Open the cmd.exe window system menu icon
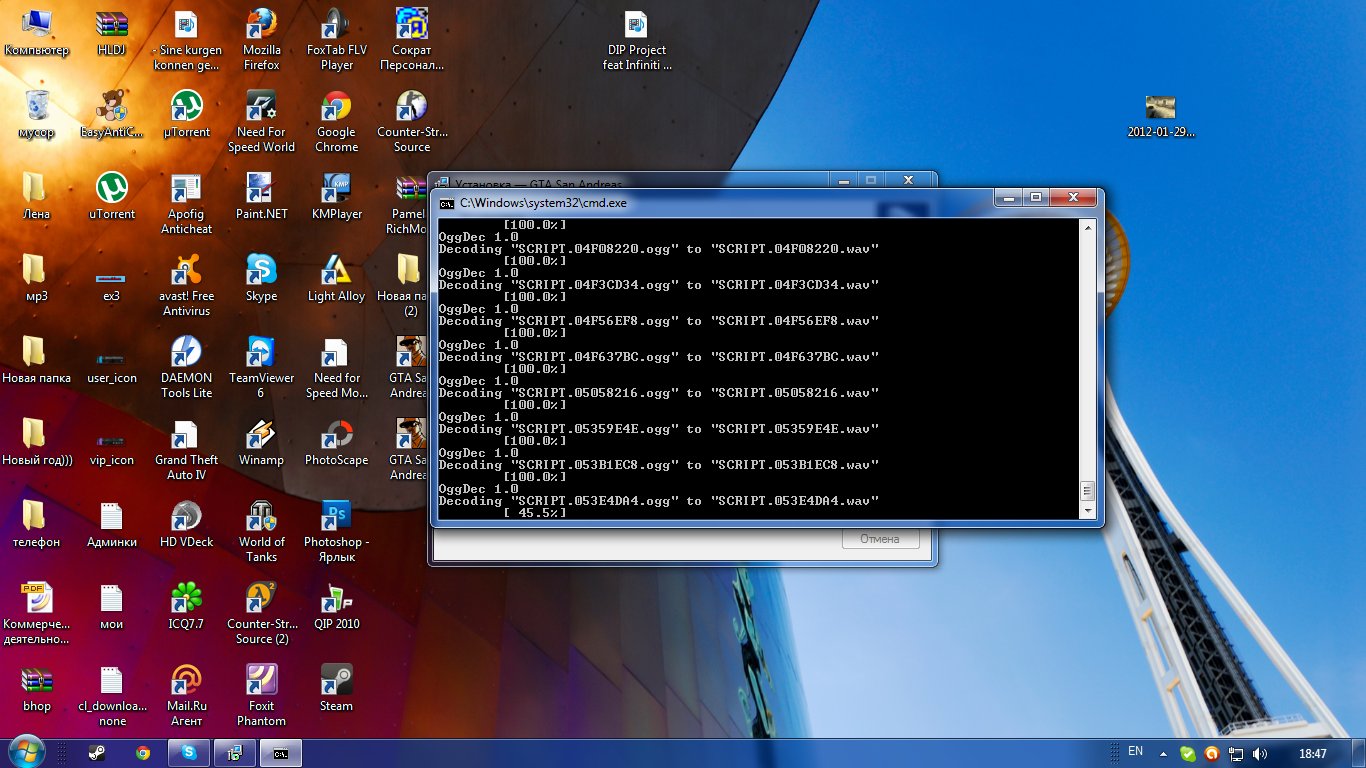 447,203
